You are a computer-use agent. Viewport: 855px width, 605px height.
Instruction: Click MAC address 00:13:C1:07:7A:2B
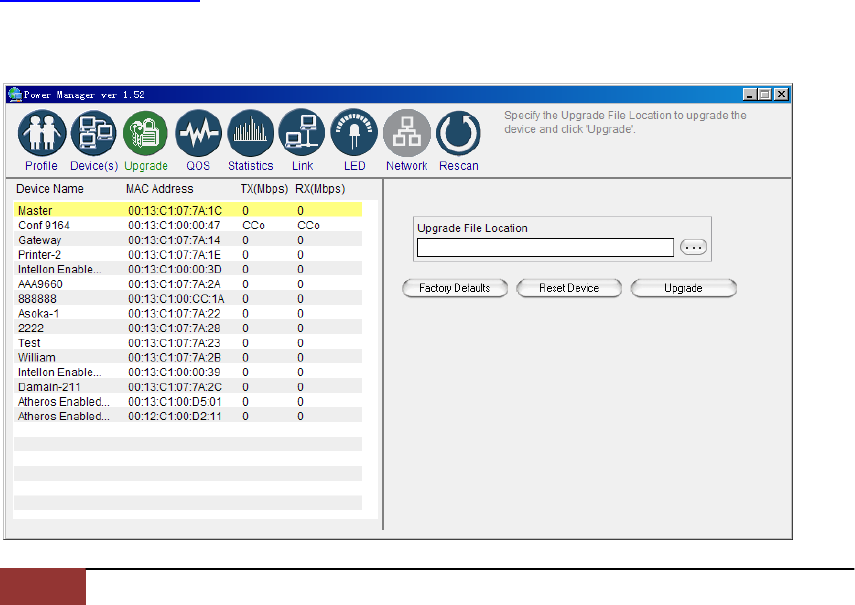pos(174,358)
